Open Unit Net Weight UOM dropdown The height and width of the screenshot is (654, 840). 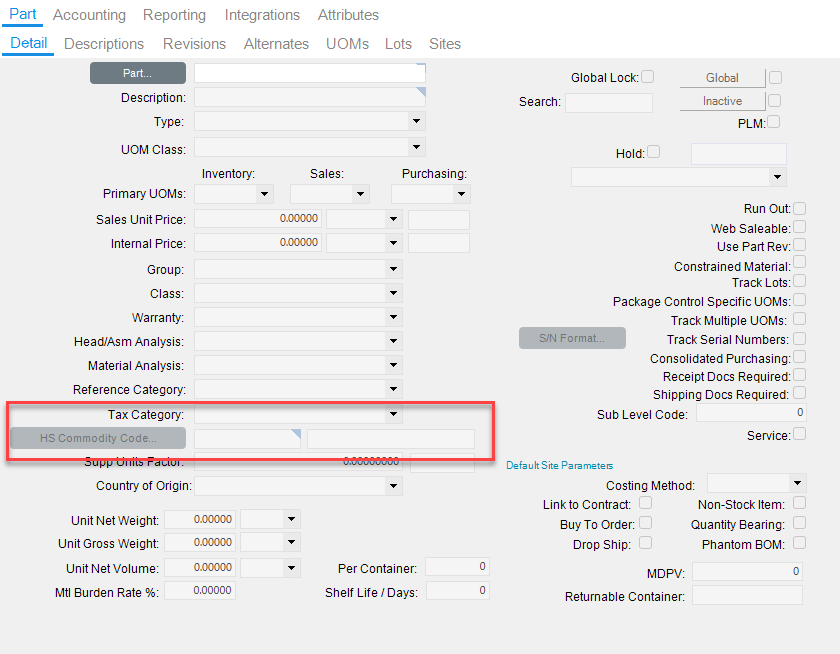(291, 519)
